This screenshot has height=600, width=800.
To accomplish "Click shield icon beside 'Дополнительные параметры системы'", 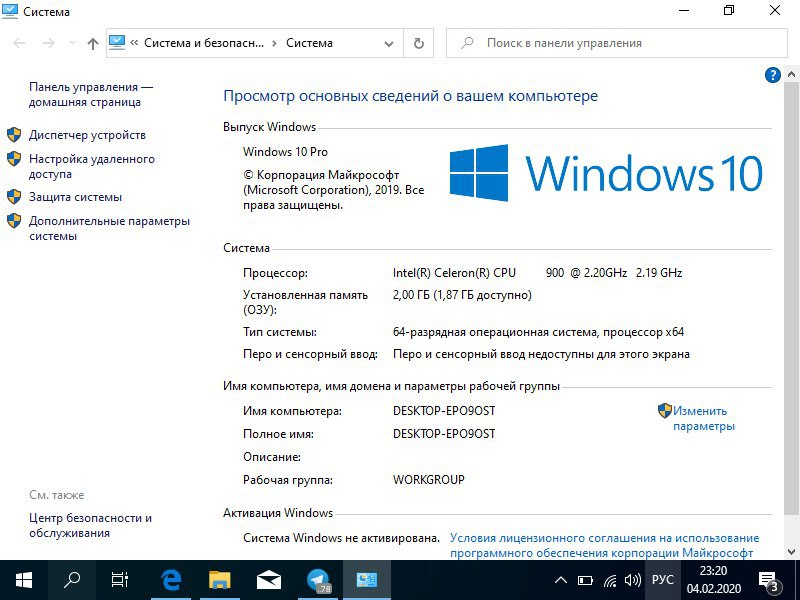I will tap(14, 221).
